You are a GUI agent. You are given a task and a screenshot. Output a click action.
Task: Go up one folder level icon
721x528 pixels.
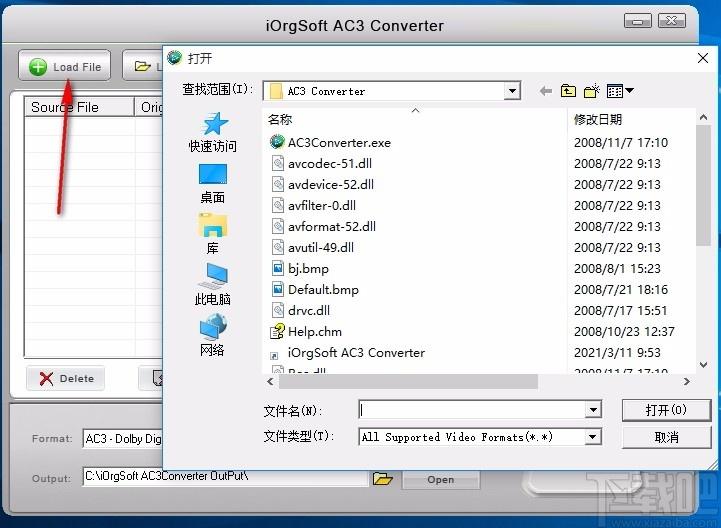(568, 91)
